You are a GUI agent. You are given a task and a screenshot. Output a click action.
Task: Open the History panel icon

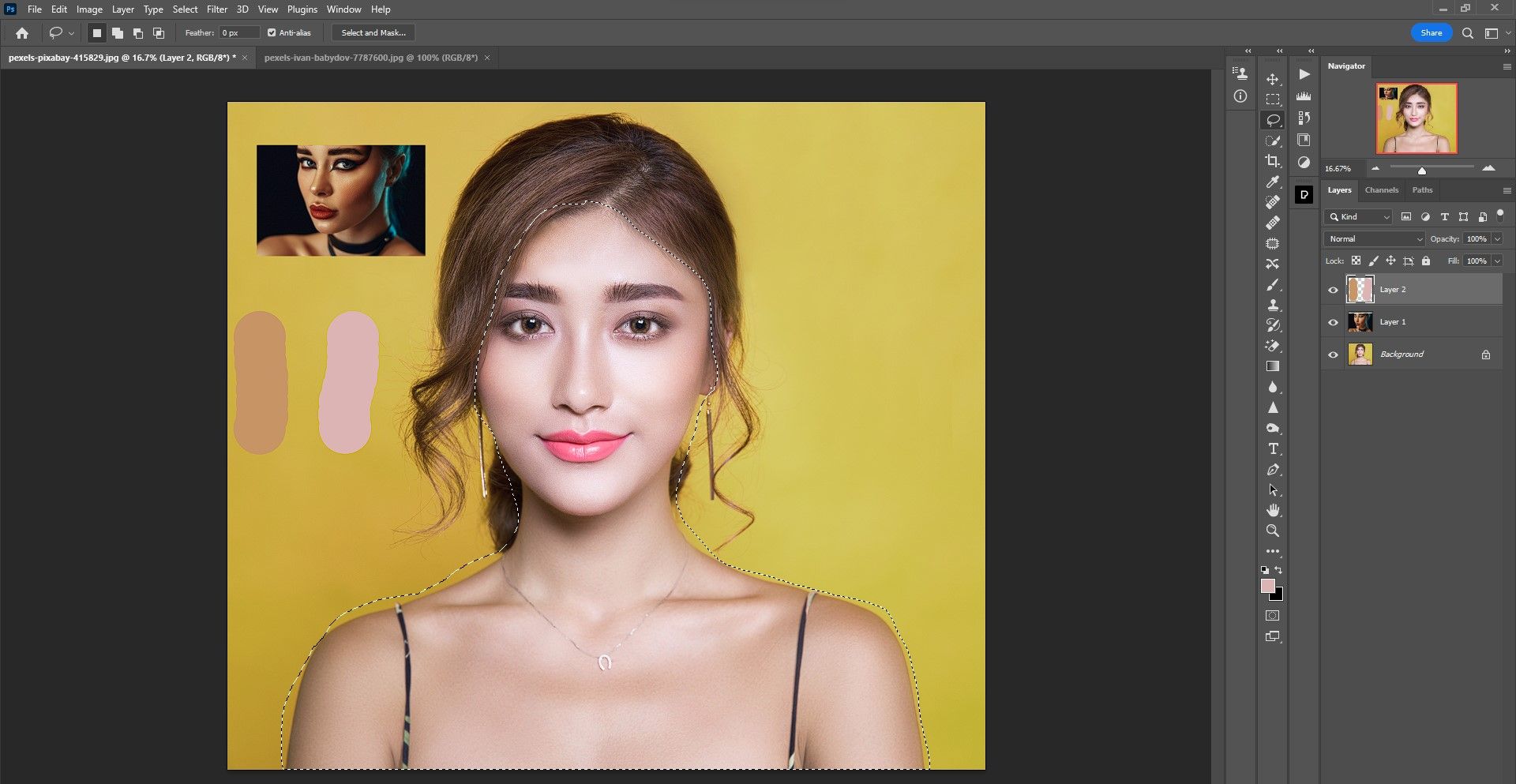(x=1304, y=118)
